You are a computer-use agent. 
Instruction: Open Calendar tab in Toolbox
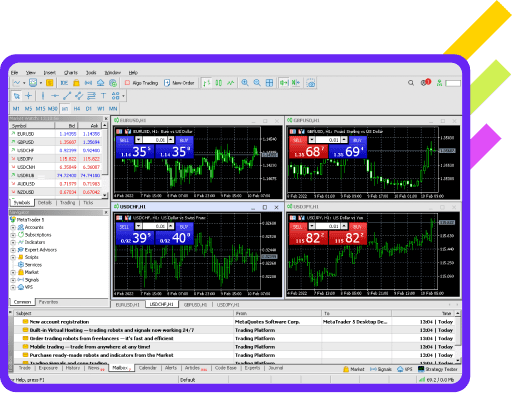tap(148, 368)
